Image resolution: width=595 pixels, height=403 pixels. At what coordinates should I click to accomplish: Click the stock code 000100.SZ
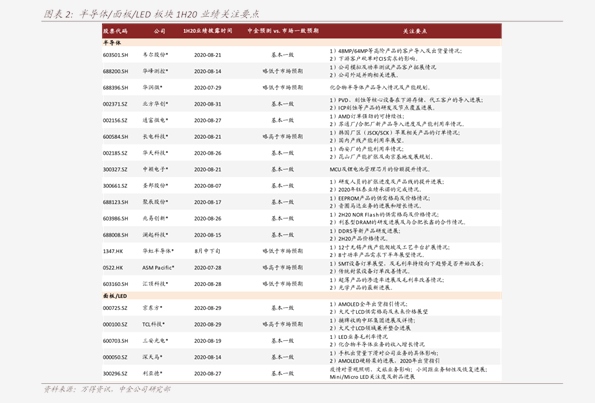[x=115, y=324]
